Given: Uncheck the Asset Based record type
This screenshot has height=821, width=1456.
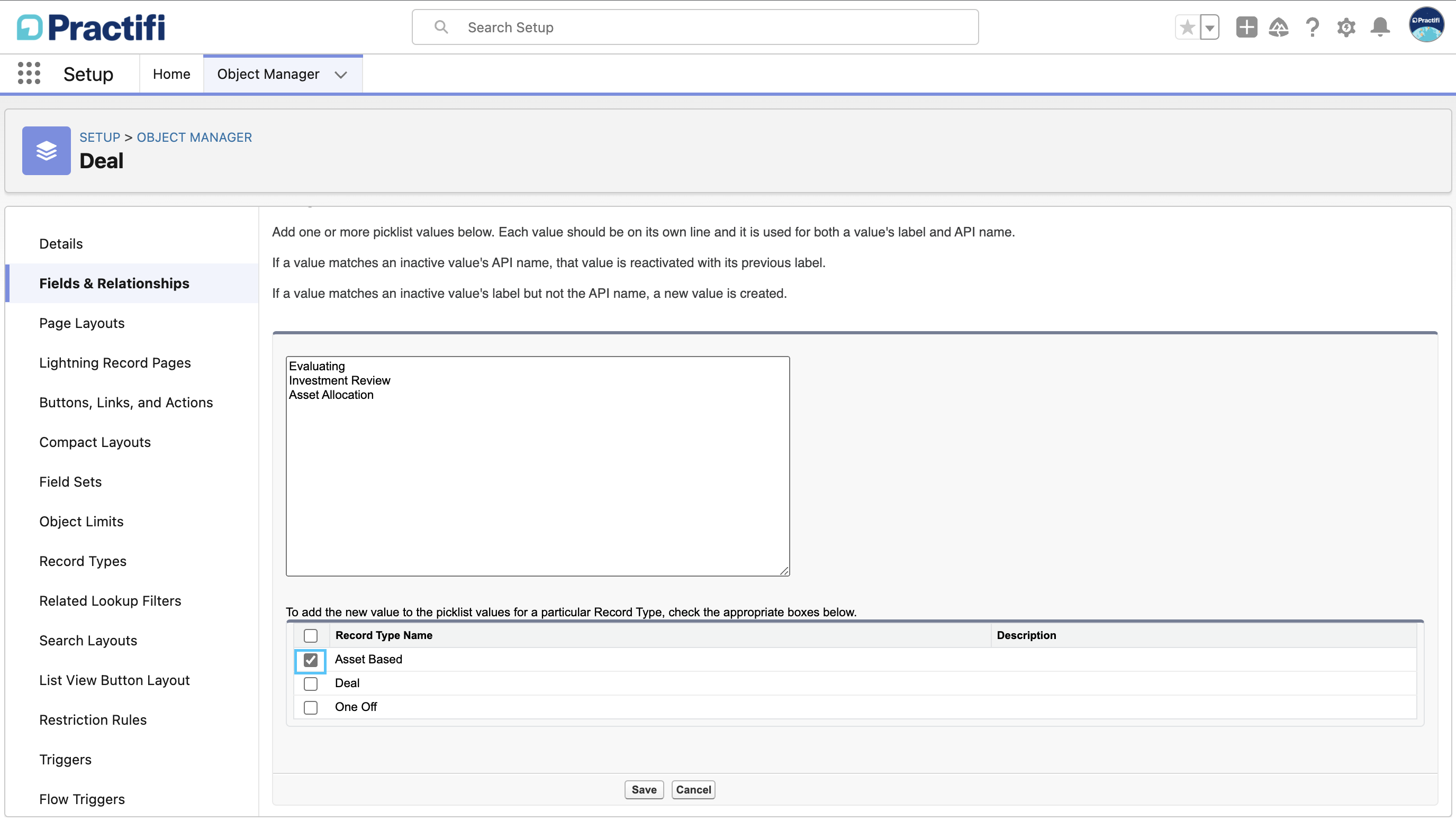Looking at the screenshot, I should [x=310, y=660].
